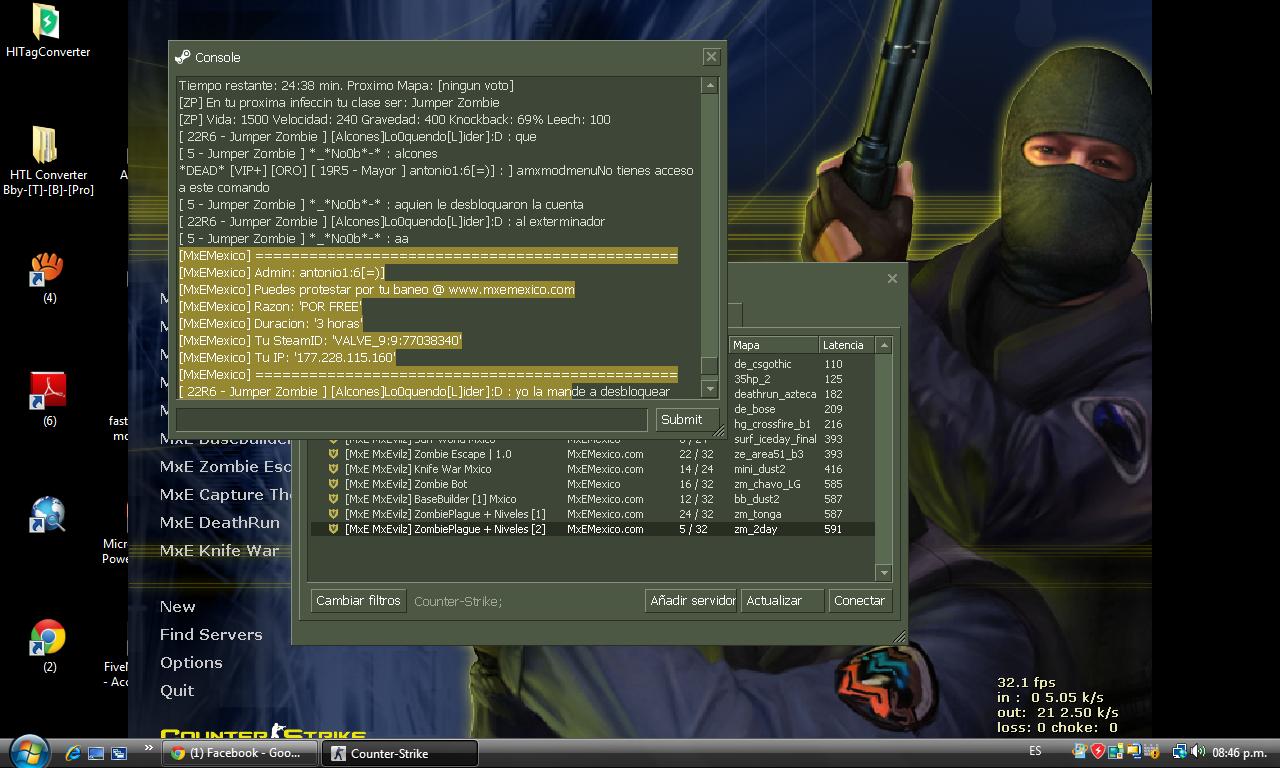1280x768 pixels.
Task: Open the network connection tray icon
Action: (x=1180, y=752)
